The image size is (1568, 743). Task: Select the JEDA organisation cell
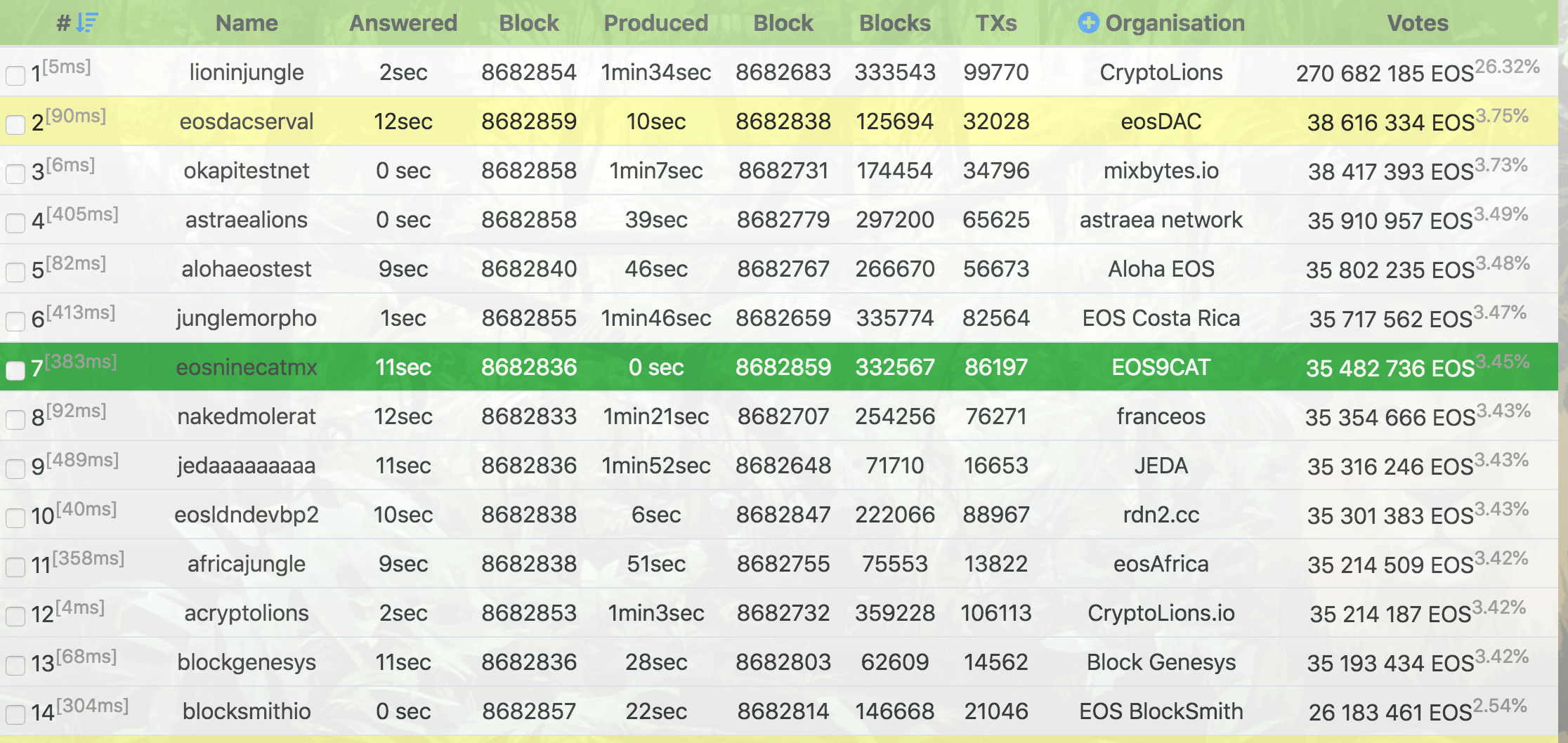coord(1161,466)
